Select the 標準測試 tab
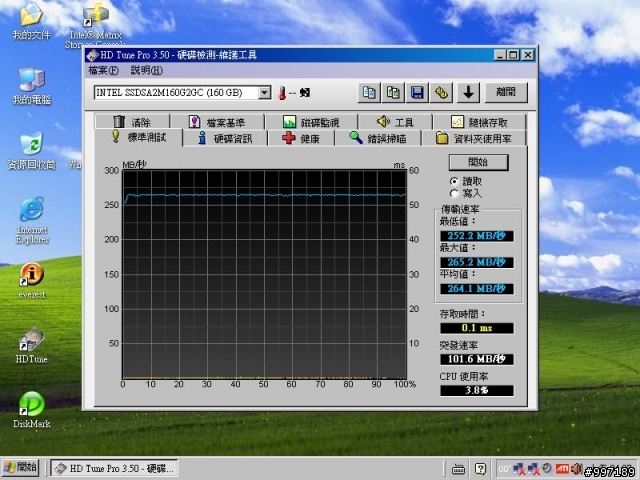This screenshot has height=480, width=640. [x=139, y=137]
